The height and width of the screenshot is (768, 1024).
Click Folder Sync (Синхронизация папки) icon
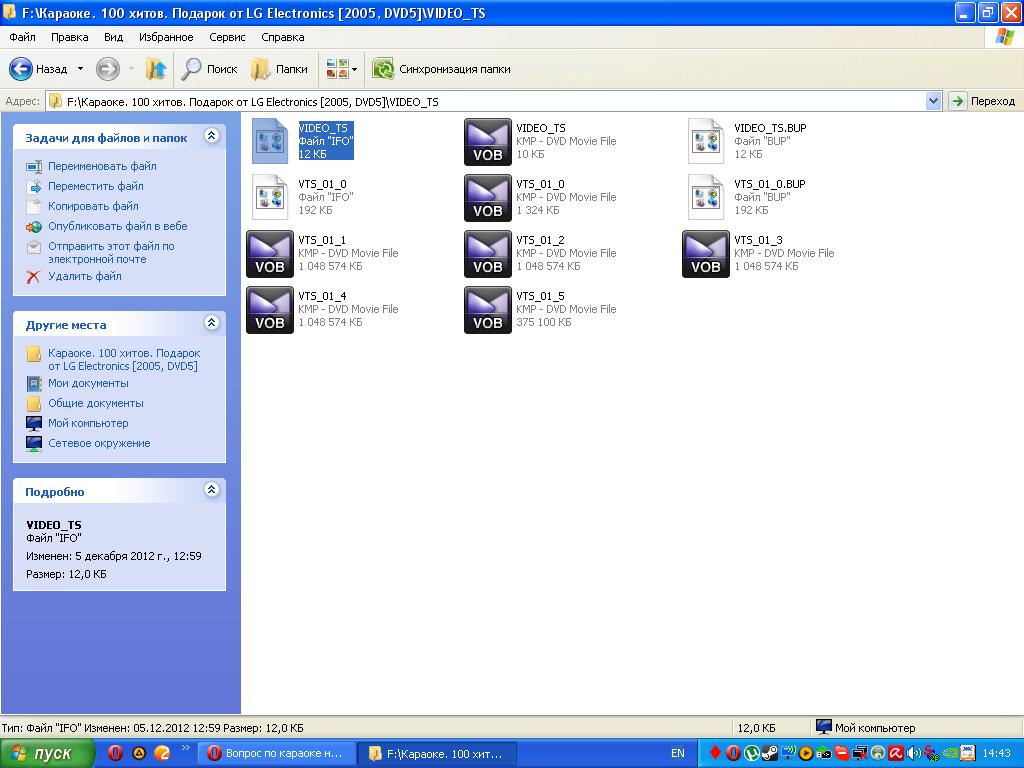coord(383,69)
